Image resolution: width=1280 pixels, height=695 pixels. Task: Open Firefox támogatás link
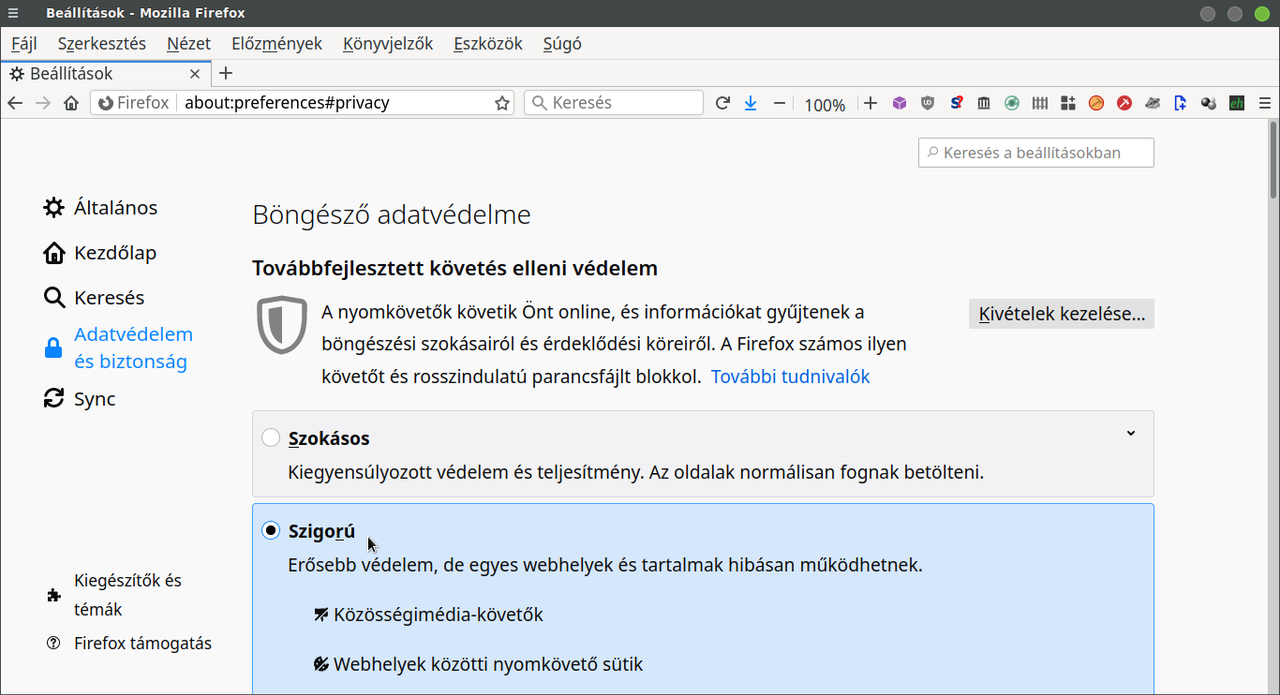pyautogui.click(x=129, y=643)
